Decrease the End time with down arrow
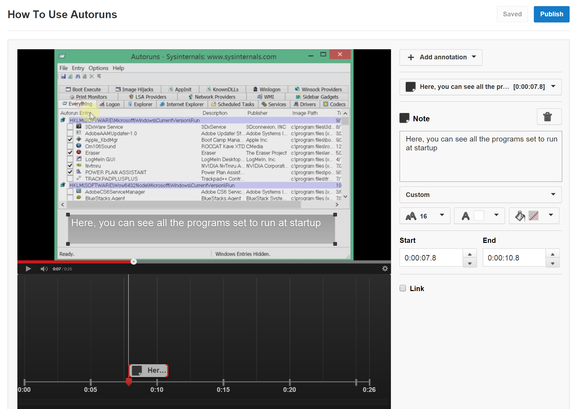This screenshot has height=409, width=580. pyautogui.click(x=552, y=263)
